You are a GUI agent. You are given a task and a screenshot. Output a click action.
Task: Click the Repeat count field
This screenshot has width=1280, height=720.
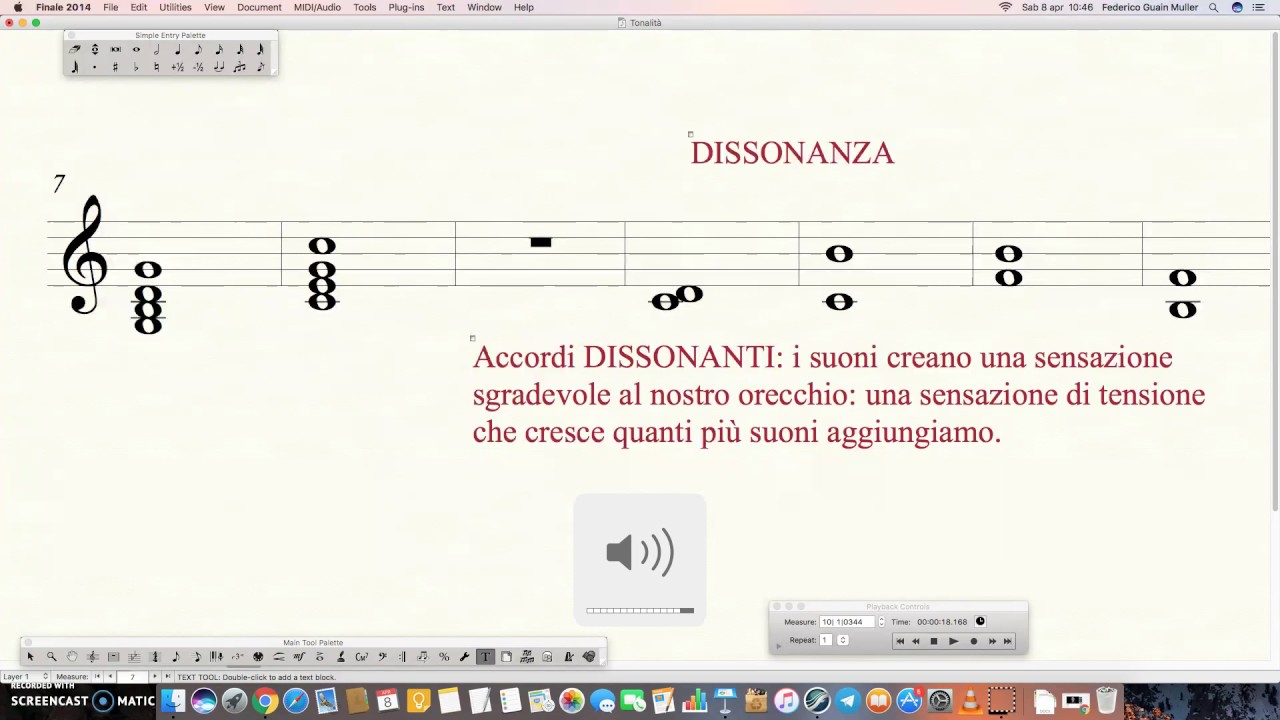[x=826, y=640]
